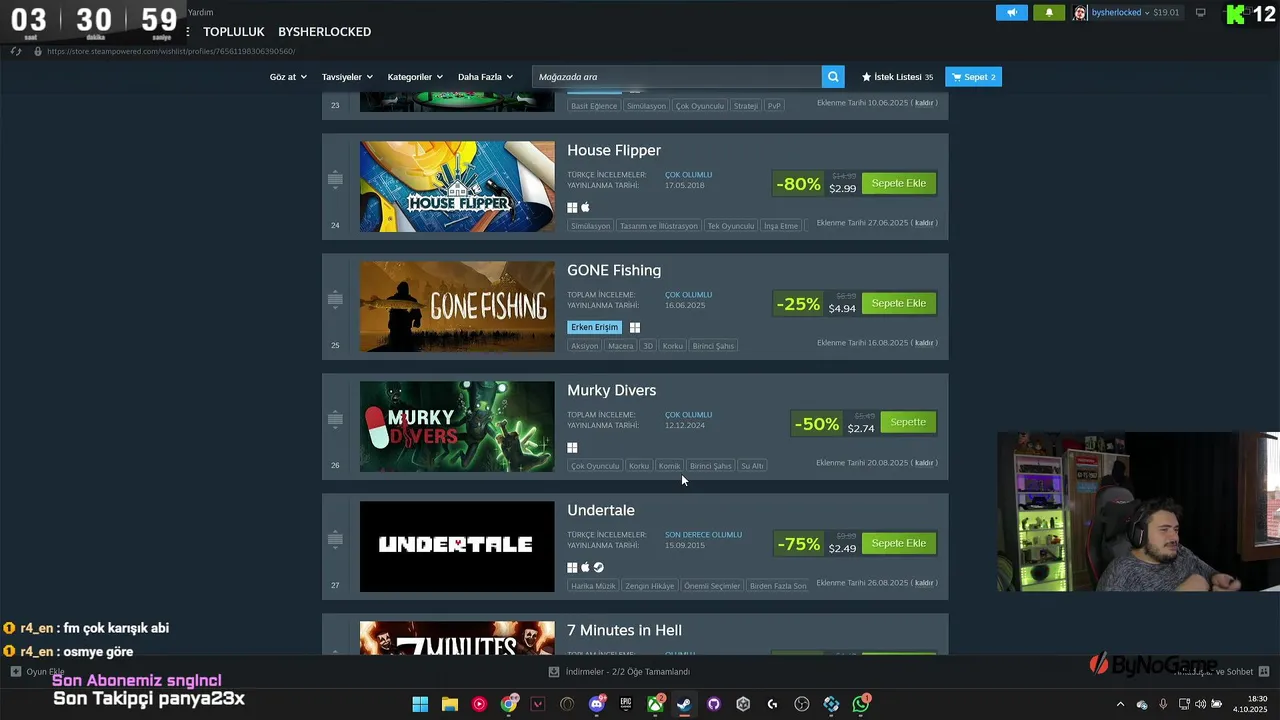The height and width of the screenshot is (720, 1280).
Task: Add GONE Fishing to cart
Action: [899, 303]
